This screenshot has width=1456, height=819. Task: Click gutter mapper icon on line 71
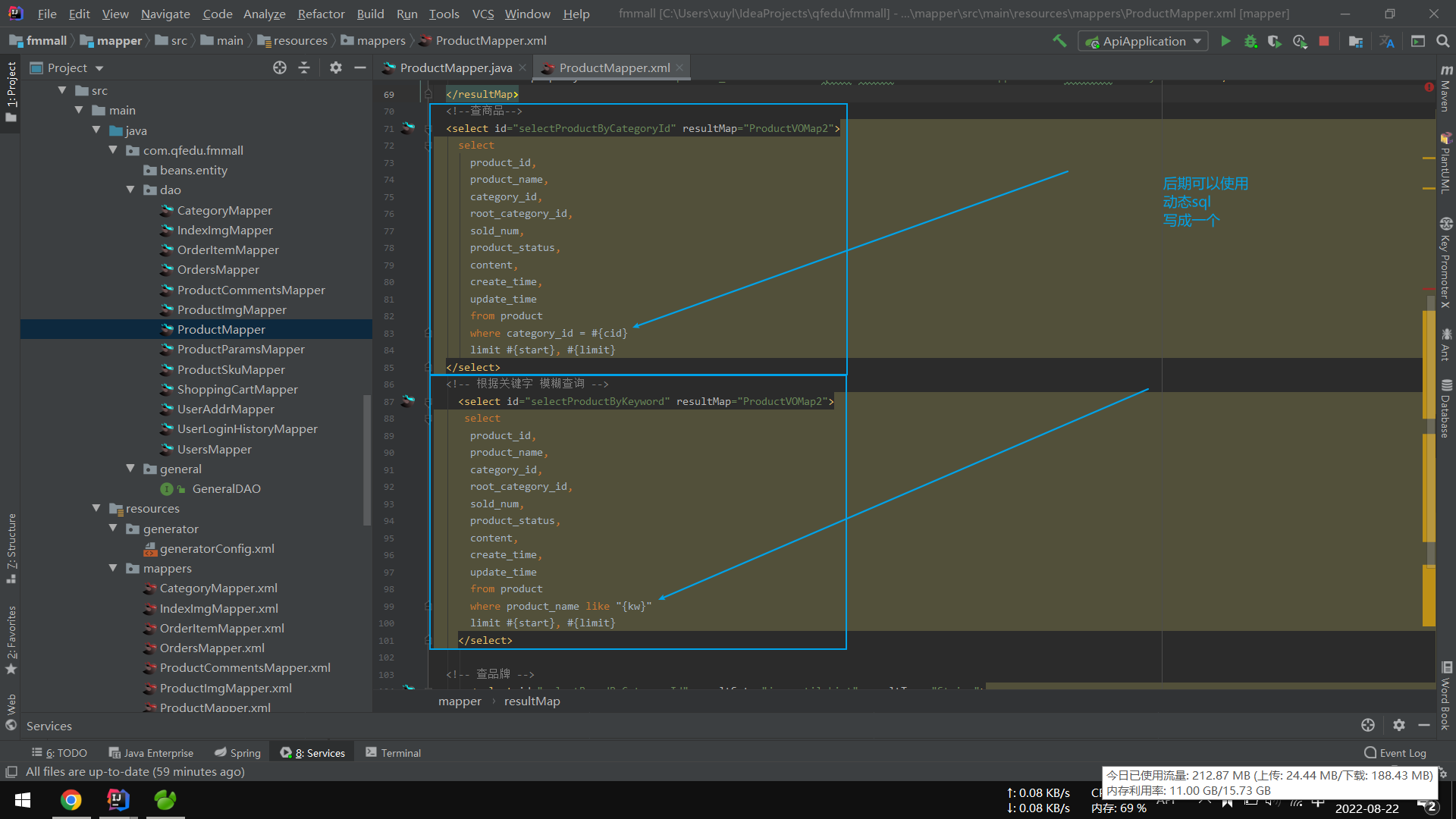point(408,127)
